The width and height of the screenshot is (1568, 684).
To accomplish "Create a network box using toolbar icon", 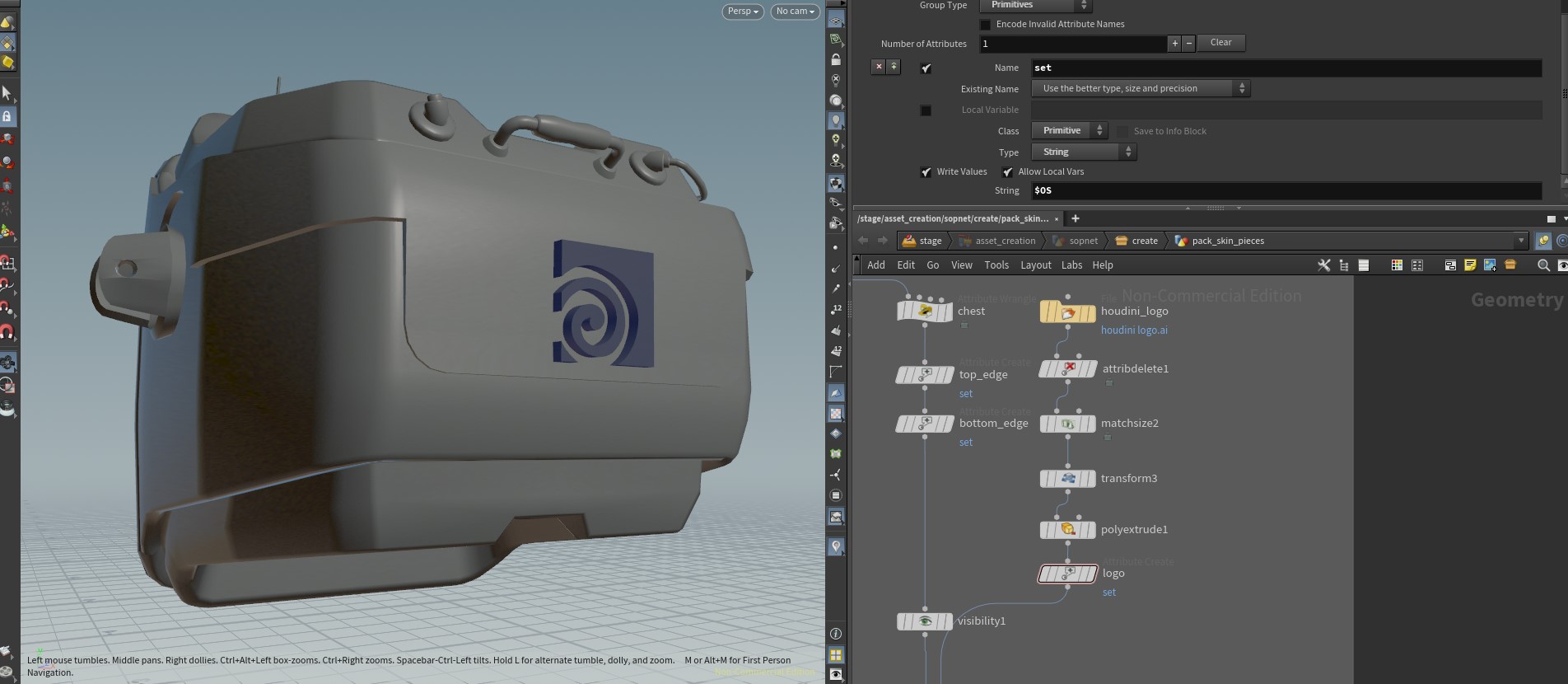I will pyautogui.click(x=1450, y=265).
